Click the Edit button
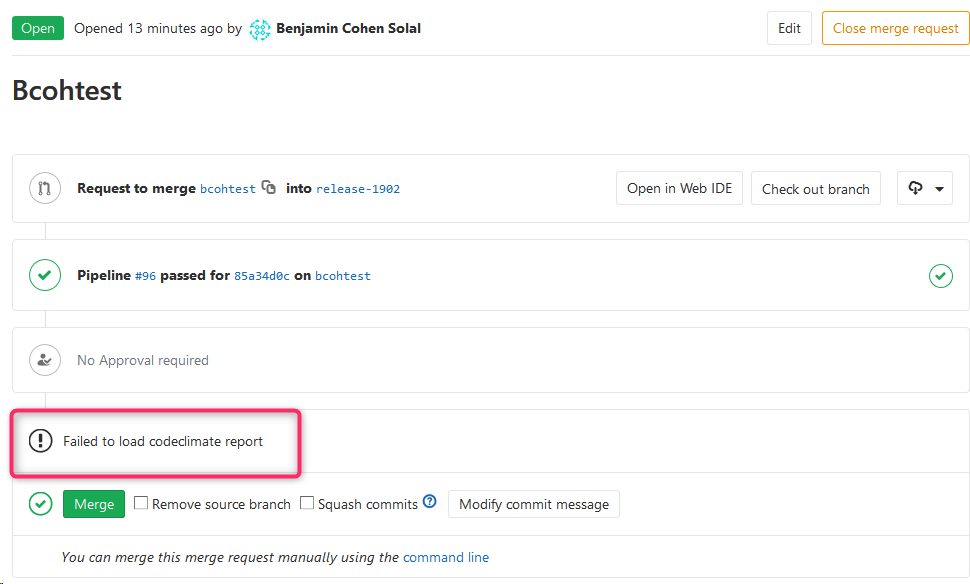Image resolution: width=970 pixels, height=584 pixels. 789,28
